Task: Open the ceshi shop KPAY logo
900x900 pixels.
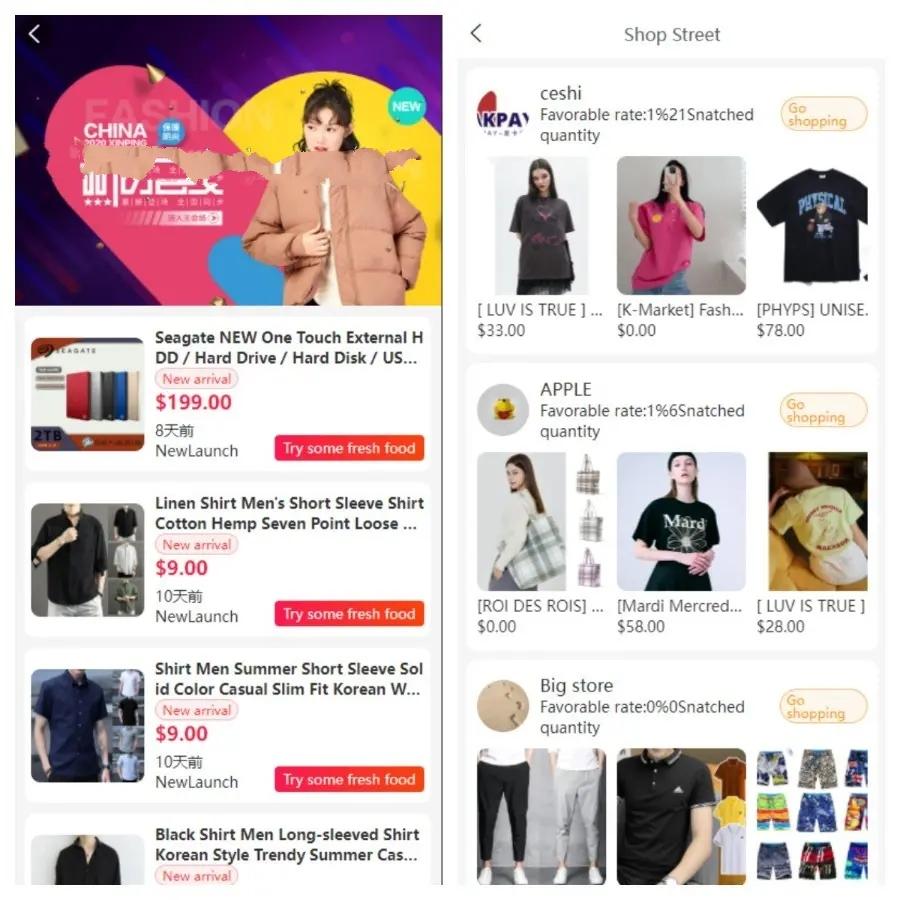Action: (503, 114)
